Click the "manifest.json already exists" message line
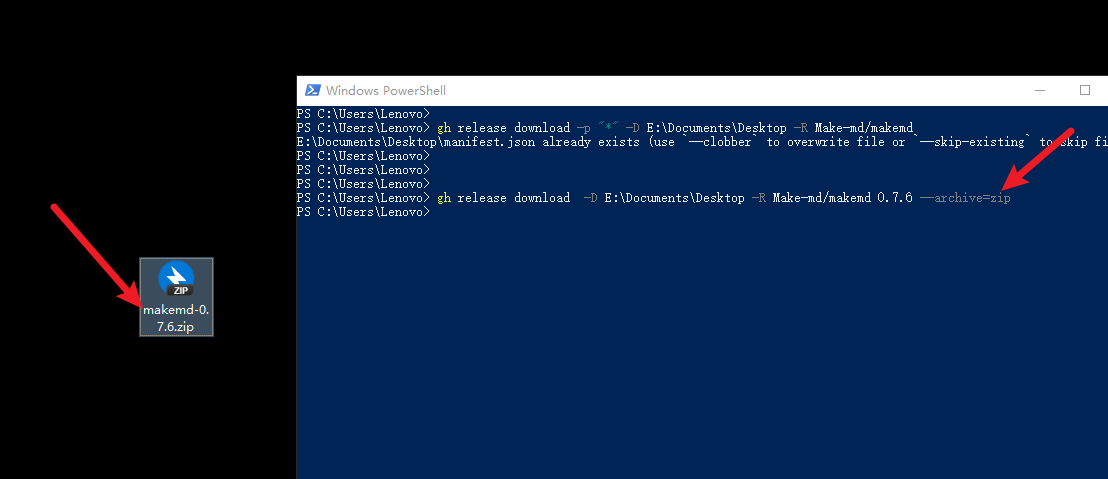 click(500, 142)
